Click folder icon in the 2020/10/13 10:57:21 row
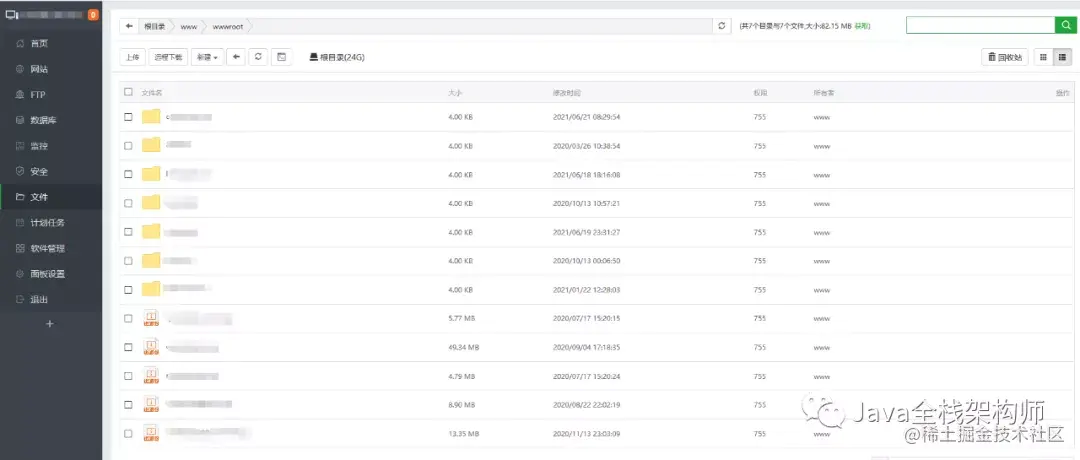This screenshot has width=1080, height=460. pyautogui.click(x=151, y=203)
